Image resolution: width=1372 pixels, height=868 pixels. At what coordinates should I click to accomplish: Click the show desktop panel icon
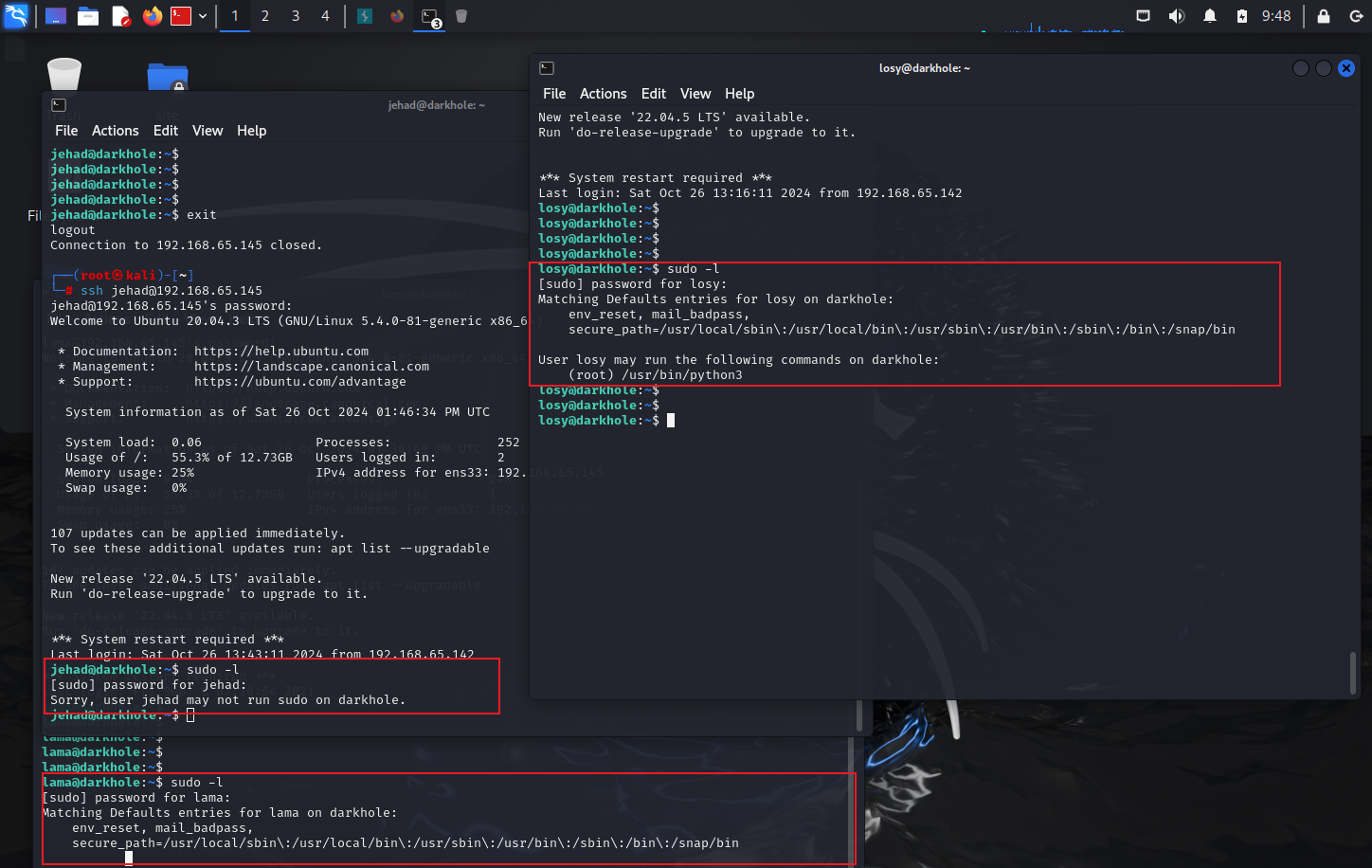click(x=56, y=16)
